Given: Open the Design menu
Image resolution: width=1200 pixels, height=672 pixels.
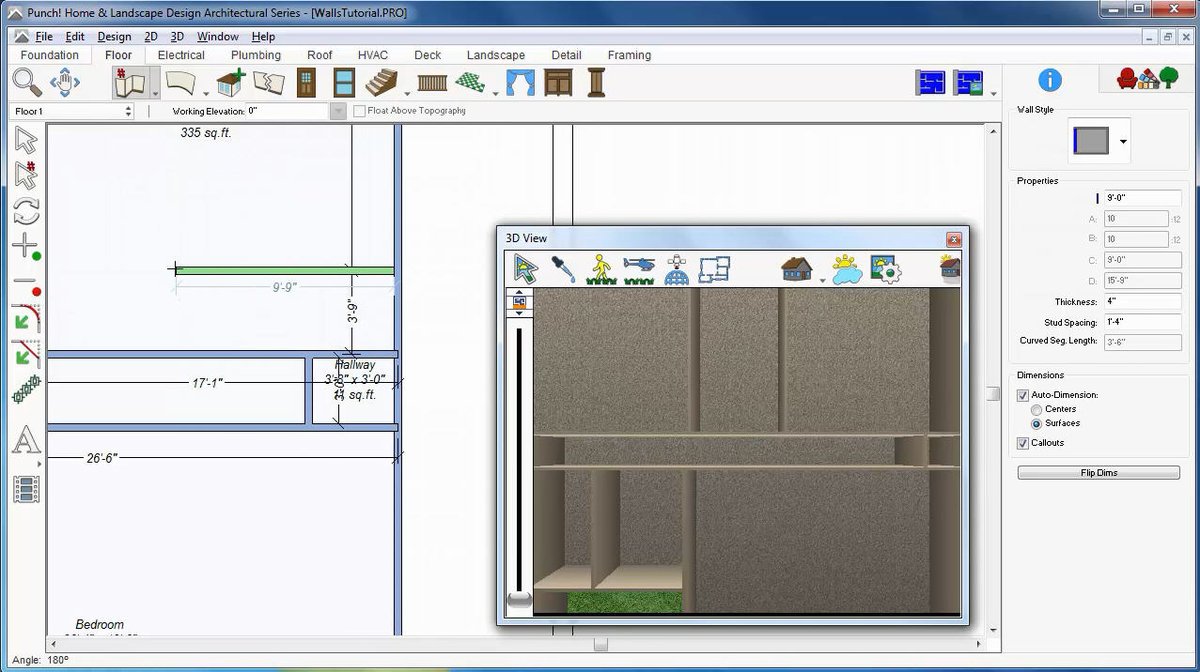Looking at the screenshot, I should point(114,36).
